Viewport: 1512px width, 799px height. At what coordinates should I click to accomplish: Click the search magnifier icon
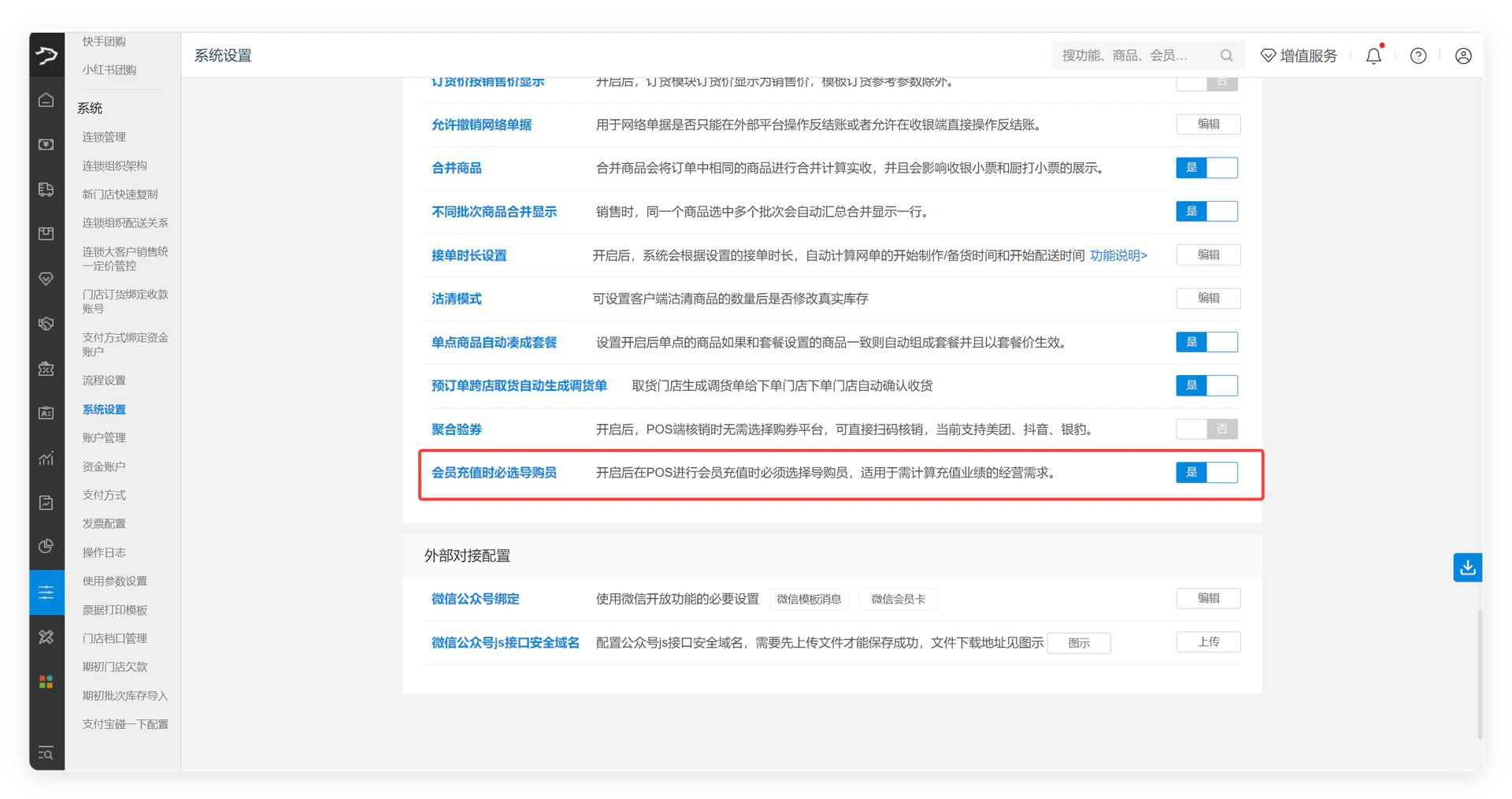1226,55
